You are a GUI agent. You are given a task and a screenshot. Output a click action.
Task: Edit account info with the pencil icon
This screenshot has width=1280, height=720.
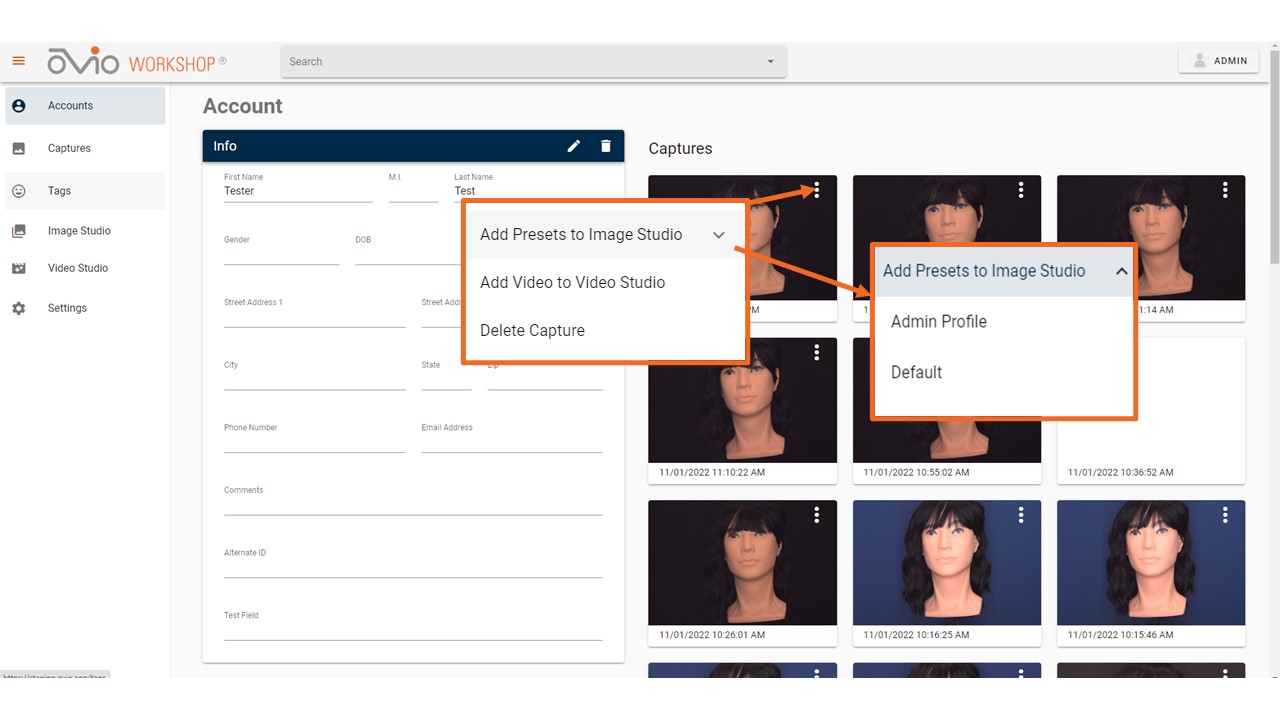(574, 146)
